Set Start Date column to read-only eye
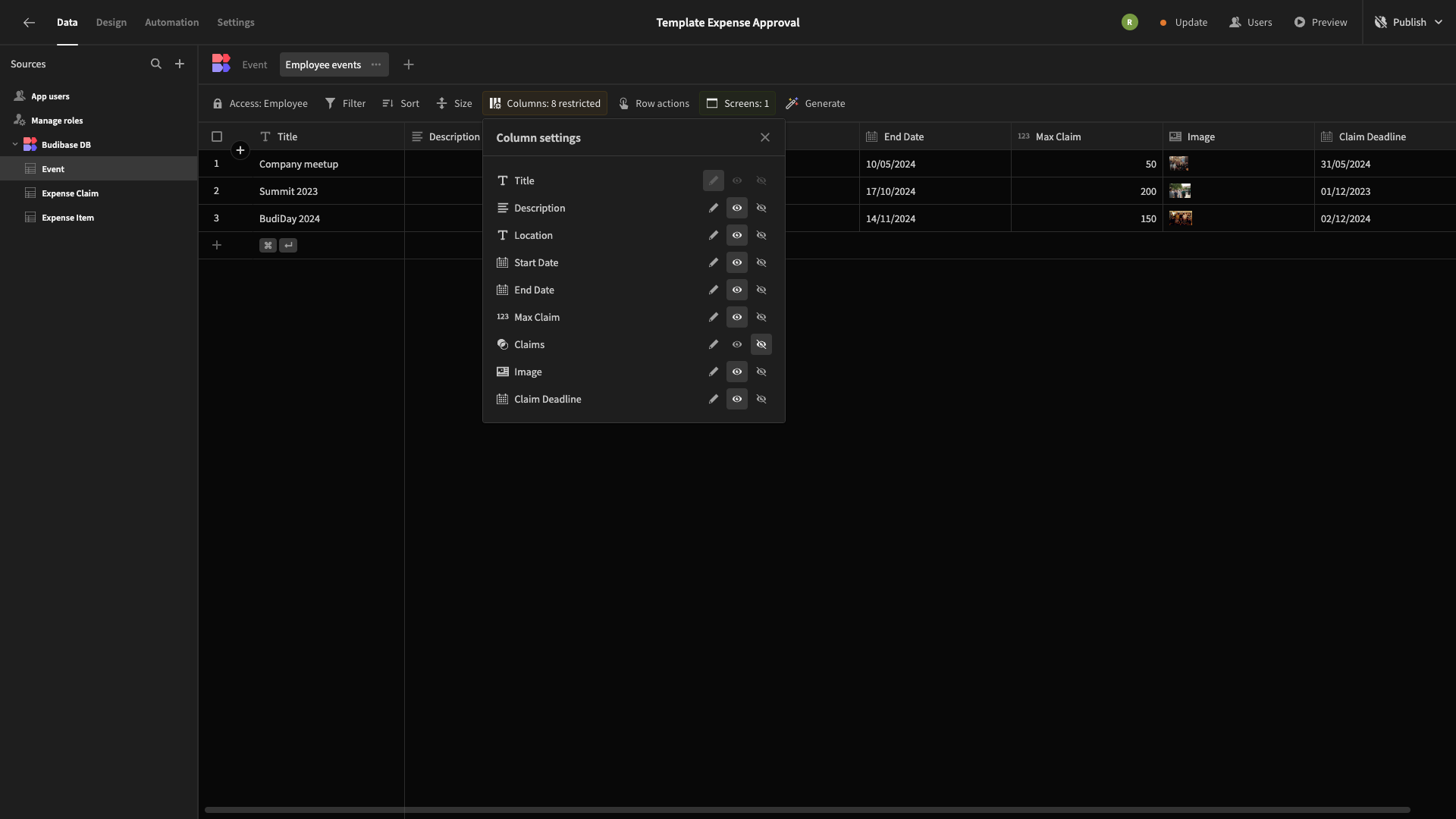This screenshot has height=819, width=1456. [x=737, y=262]
